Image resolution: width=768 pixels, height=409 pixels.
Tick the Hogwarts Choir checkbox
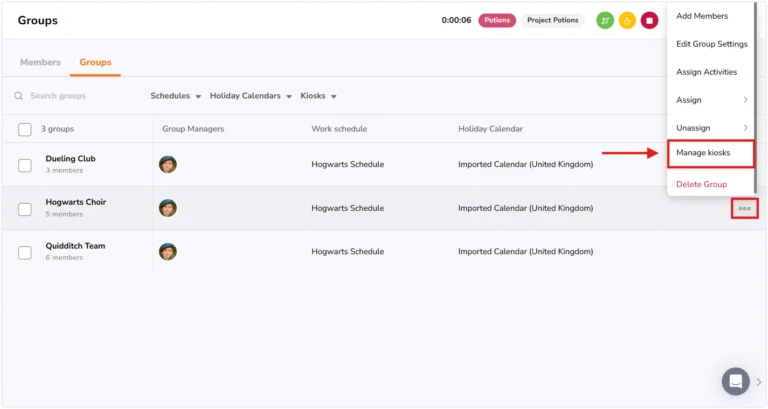click(25, 209)
